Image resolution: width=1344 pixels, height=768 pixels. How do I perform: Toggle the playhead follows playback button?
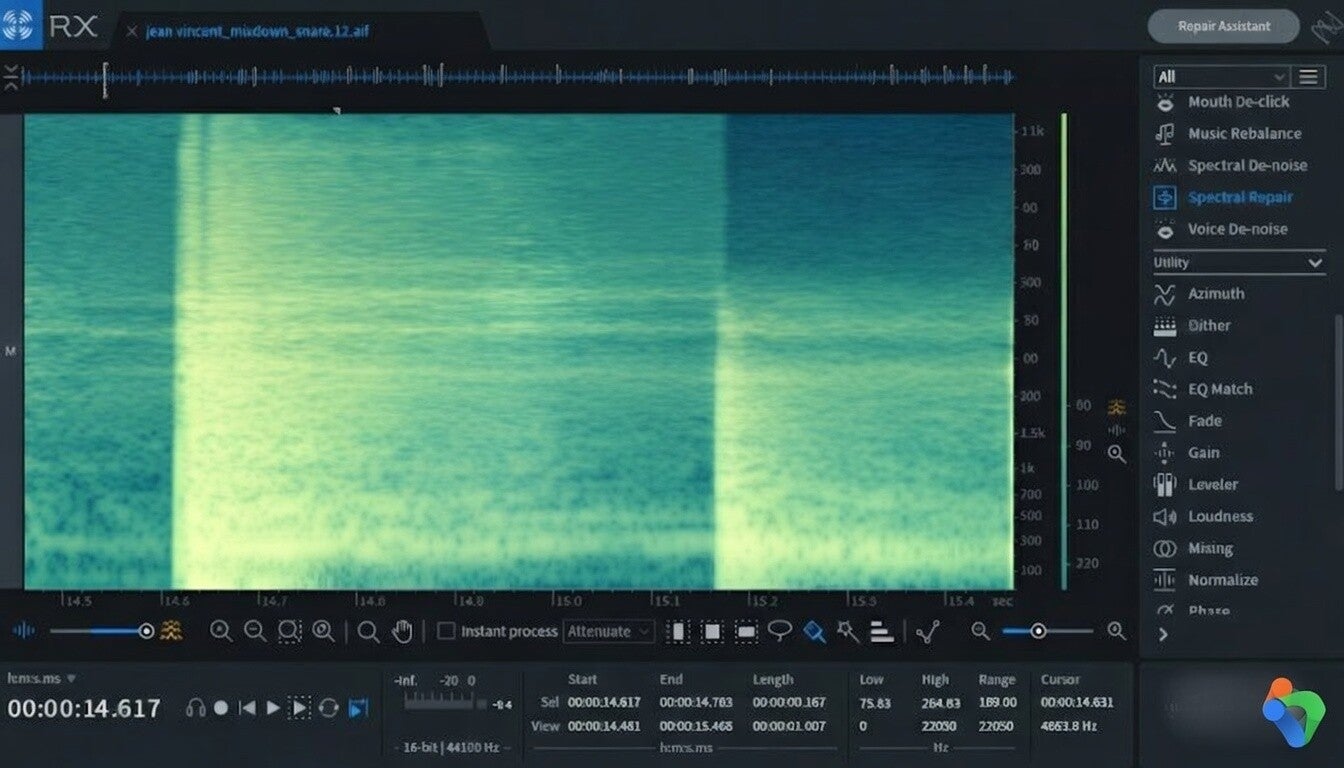pyautogui.click(x=358, y=708)
